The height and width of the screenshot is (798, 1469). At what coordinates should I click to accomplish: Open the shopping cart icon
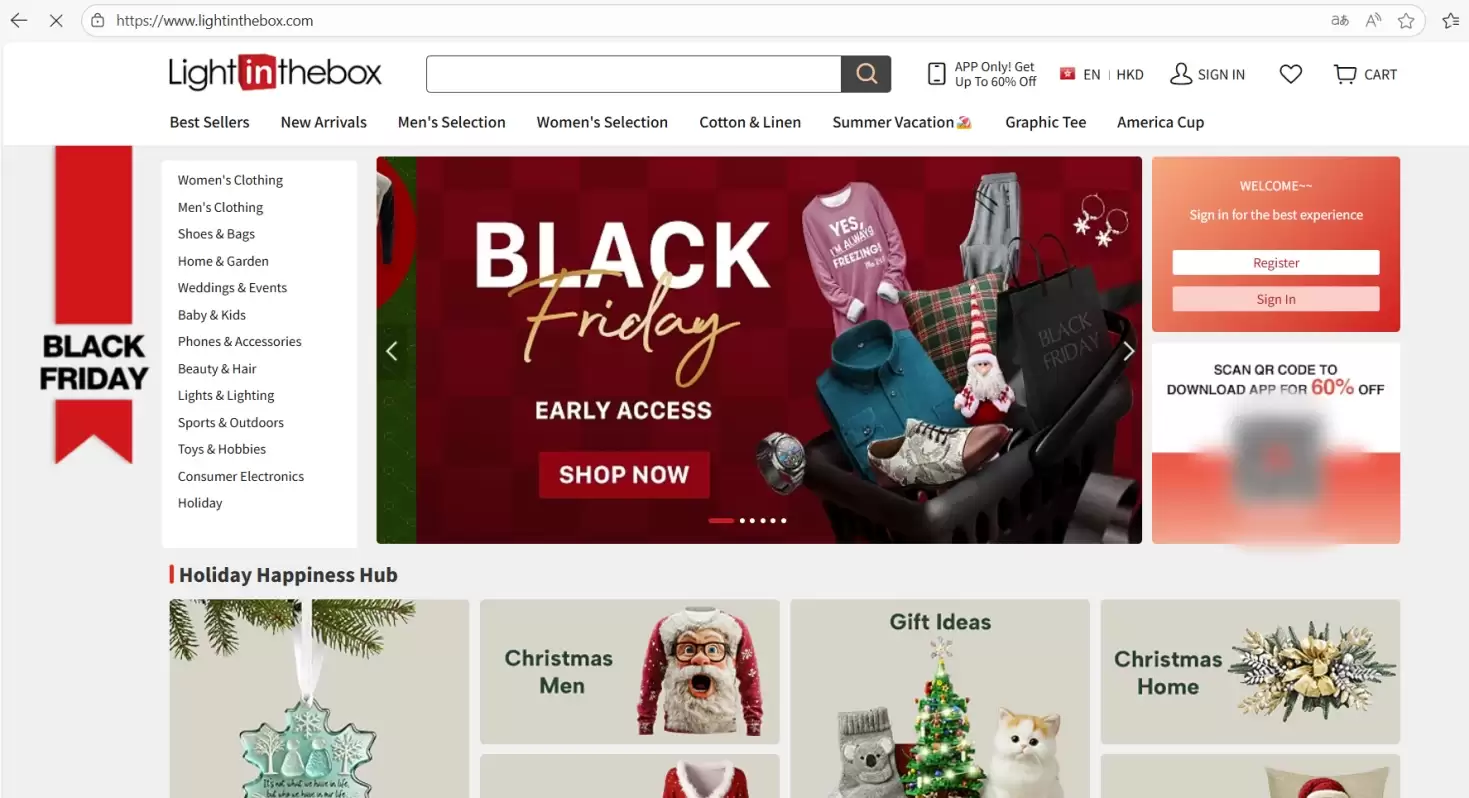pyautogui.click(x=1345, y=74)
